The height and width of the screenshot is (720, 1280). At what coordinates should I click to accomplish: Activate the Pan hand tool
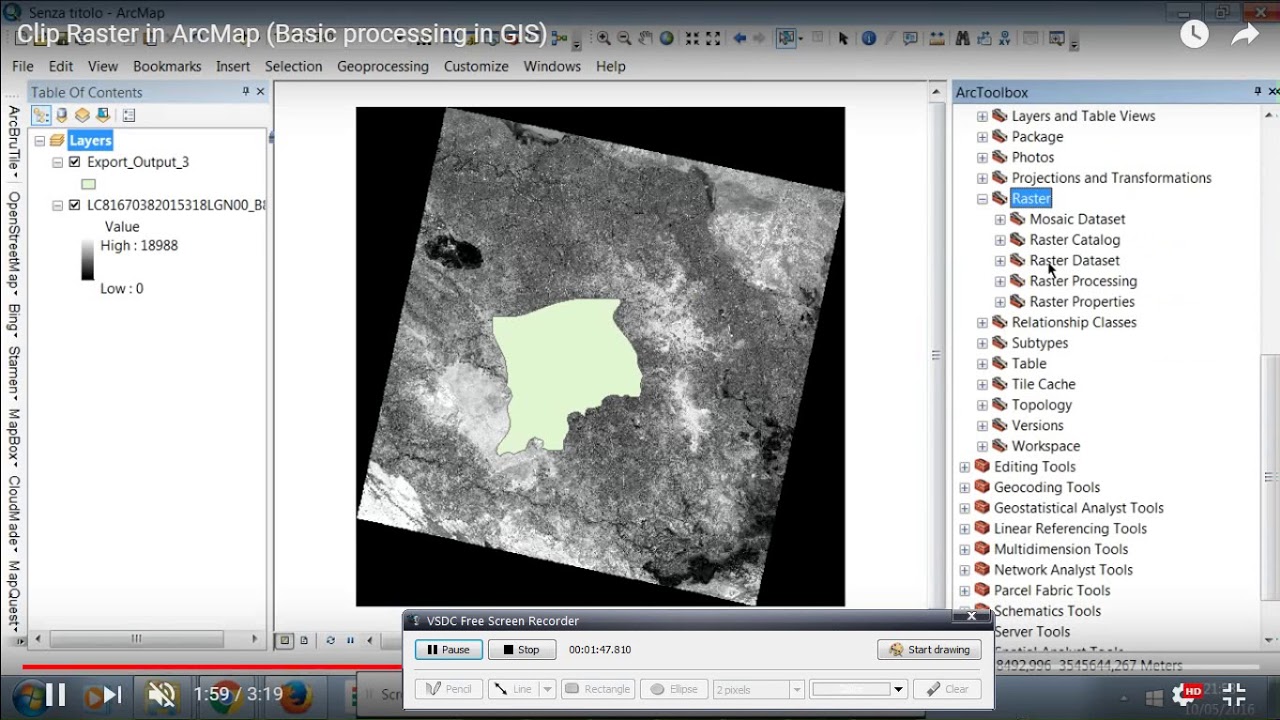point(645,38)
